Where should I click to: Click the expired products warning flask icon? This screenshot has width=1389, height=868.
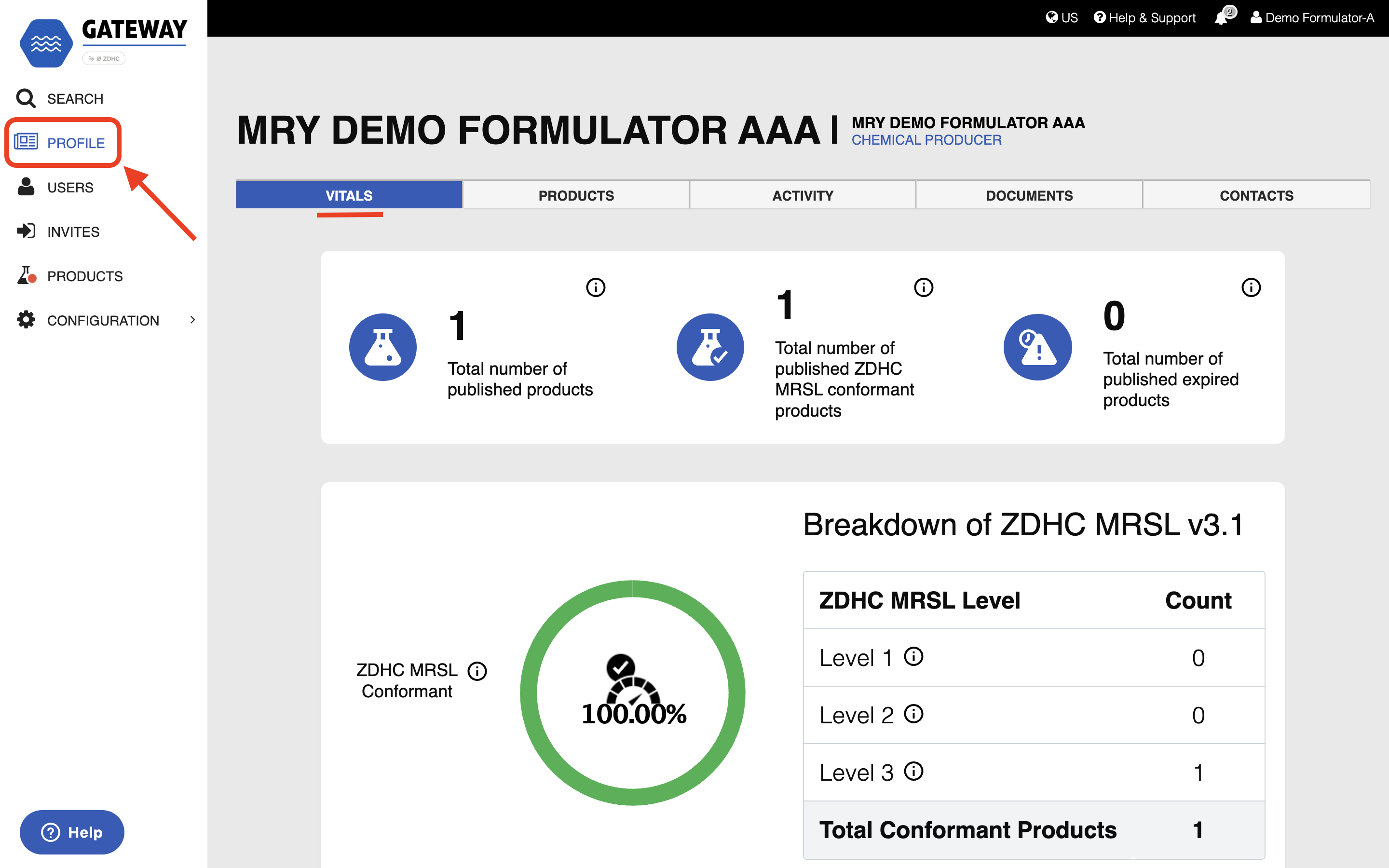click(1038, 347)
